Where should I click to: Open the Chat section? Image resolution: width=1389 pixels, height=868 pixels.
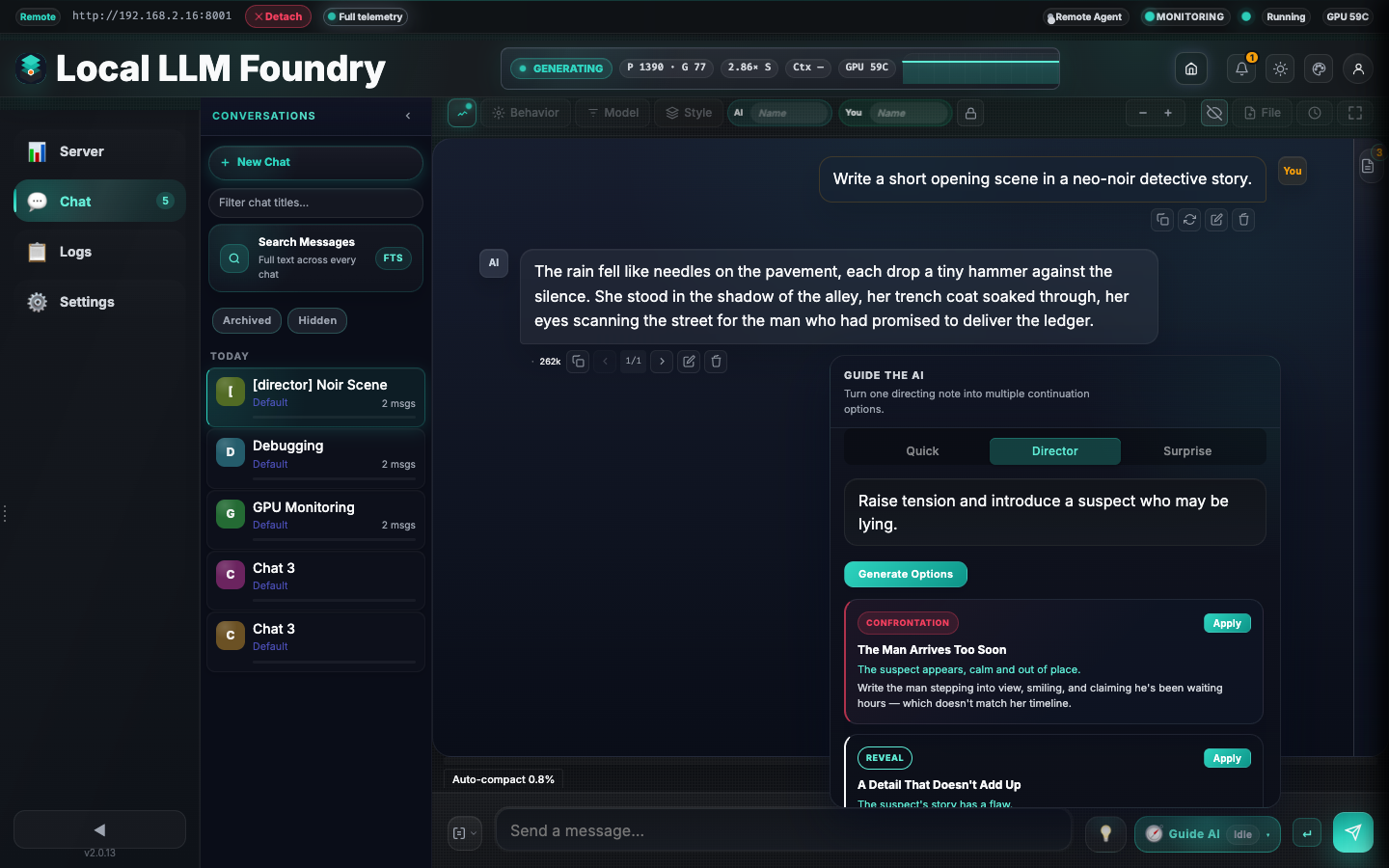point(99,201)
